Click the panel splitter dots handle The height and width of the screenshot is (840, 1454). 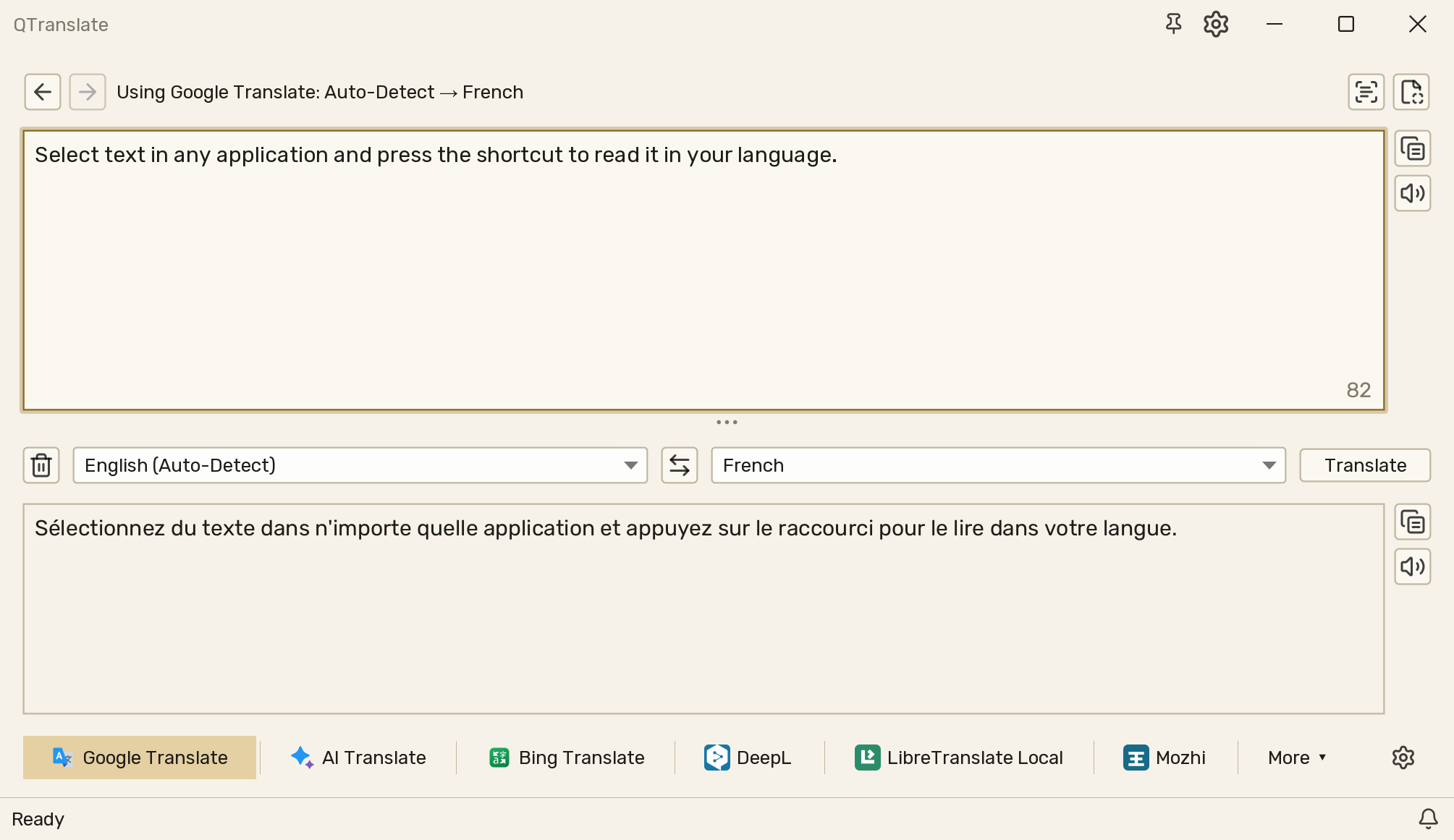tap(727, 422)
